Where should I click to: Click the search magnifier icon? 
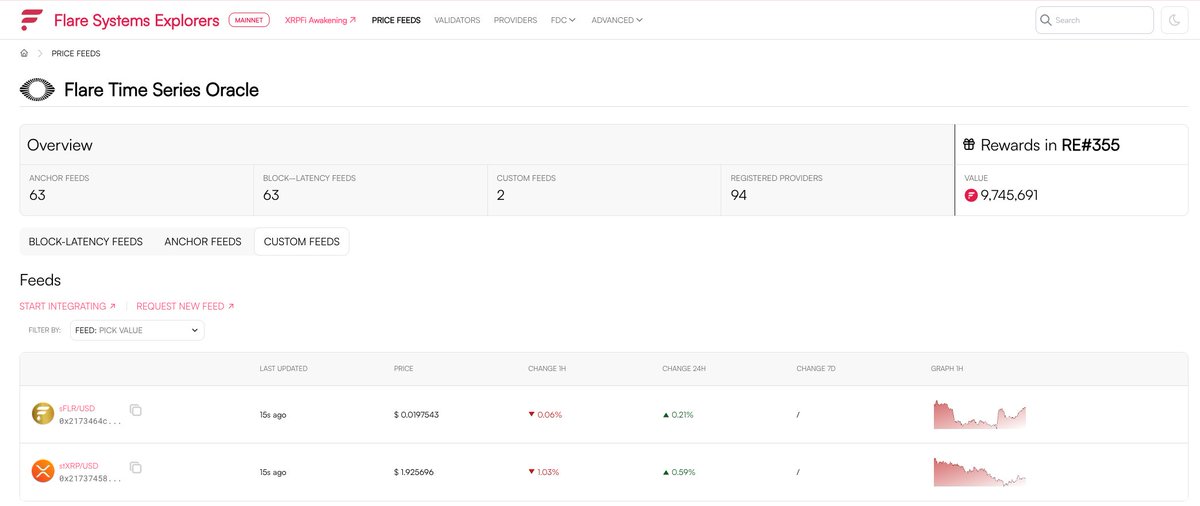tap(1046, 20)
